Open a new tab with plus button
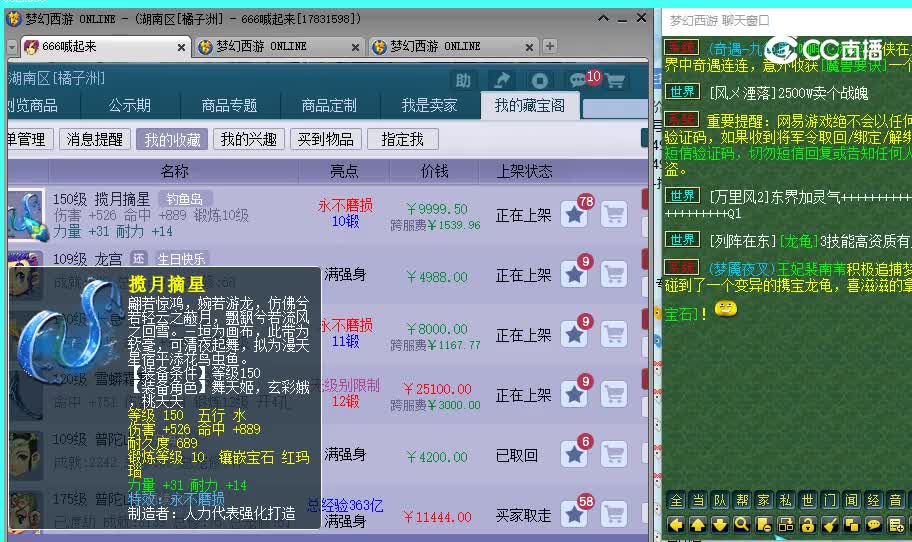This screenshot has width=912, height=542. point(549,47)
